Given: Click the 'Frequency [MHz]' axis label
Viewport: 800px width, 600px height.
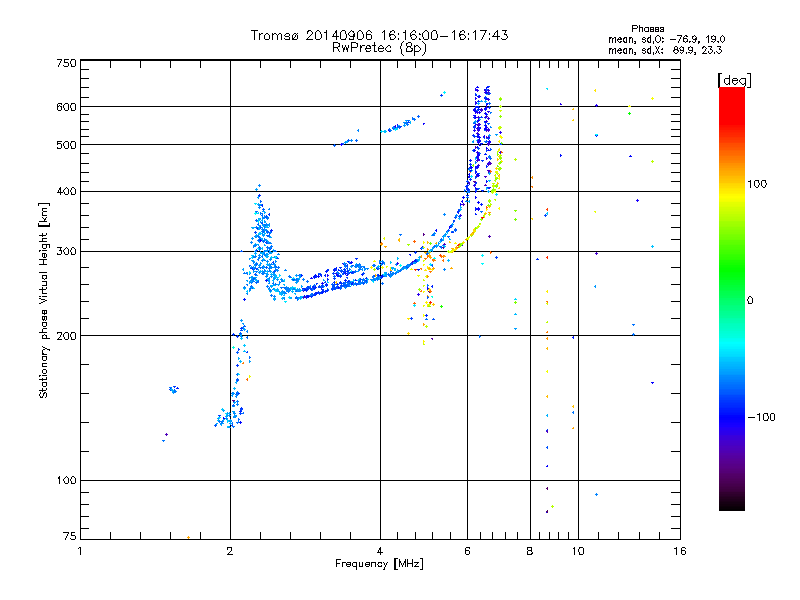Looking at the screenshot, I should click(x=379, y=564).
